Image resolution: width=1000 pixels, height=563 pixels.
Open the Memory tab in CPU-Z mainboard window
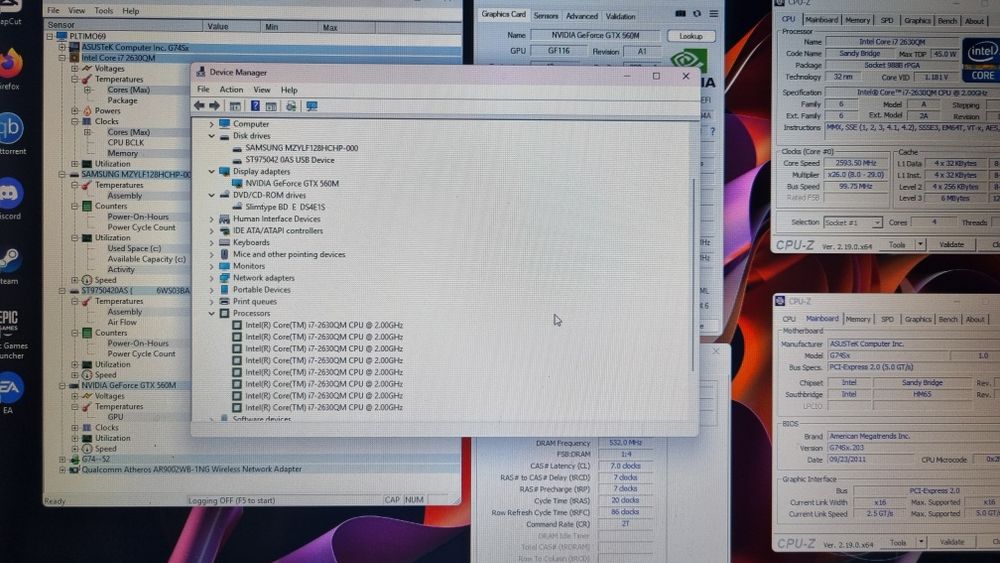[858, 319]
